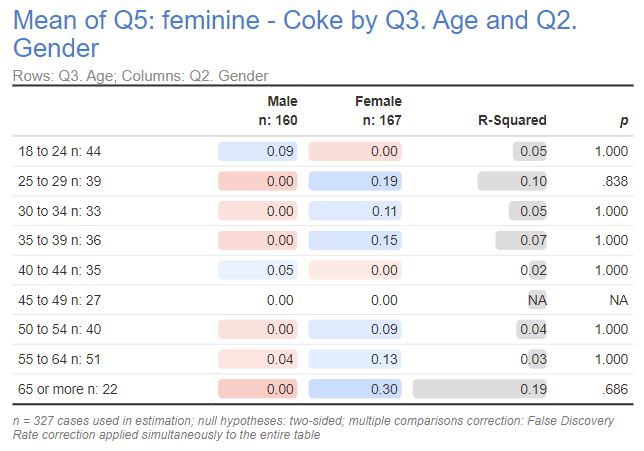Click the p column header
644x451 pixels.
point(623,120)
